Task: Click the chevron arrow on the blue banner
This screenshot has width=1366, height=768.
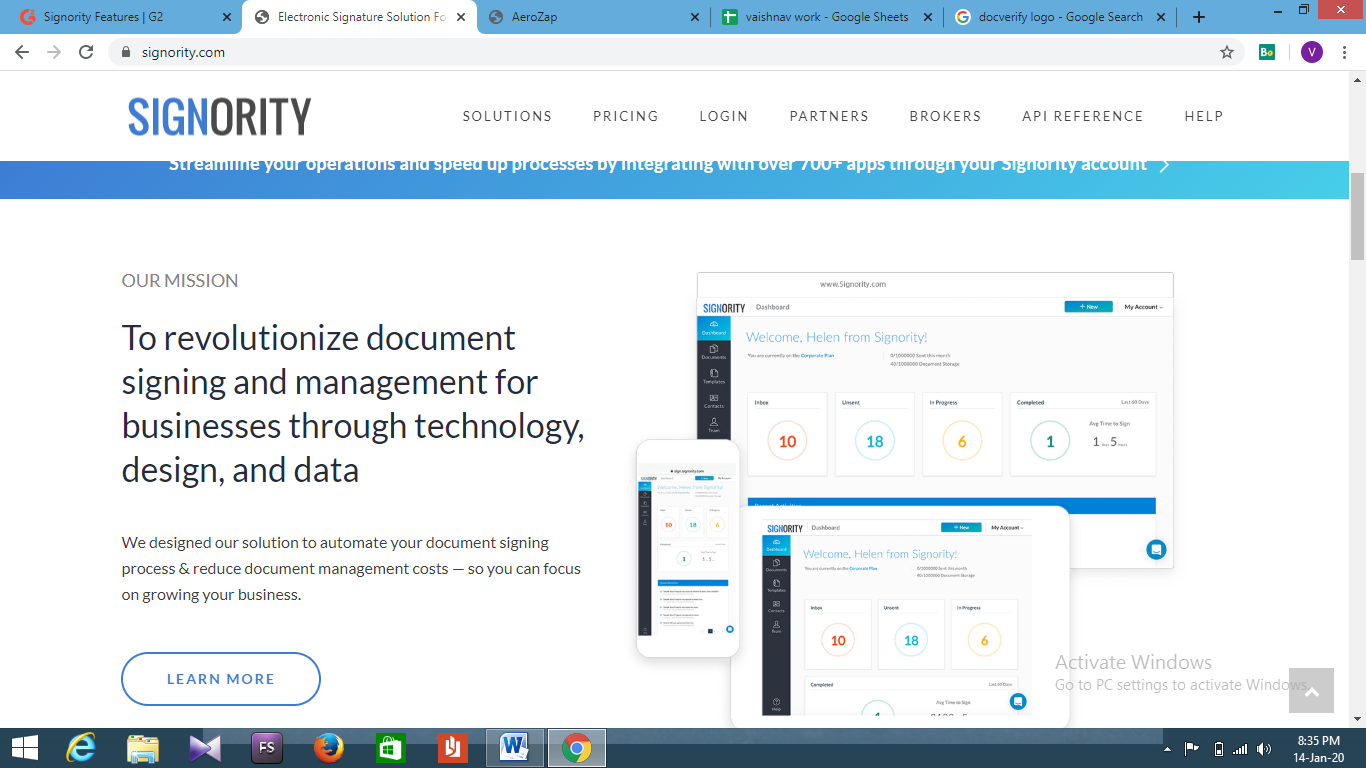Action: click(x=1164, y=166)
